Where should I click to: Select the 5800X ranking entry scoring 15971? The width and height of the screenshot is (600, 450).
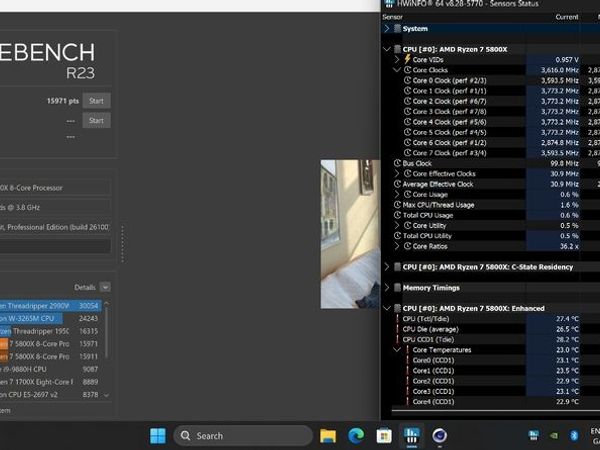coord(51,344)
